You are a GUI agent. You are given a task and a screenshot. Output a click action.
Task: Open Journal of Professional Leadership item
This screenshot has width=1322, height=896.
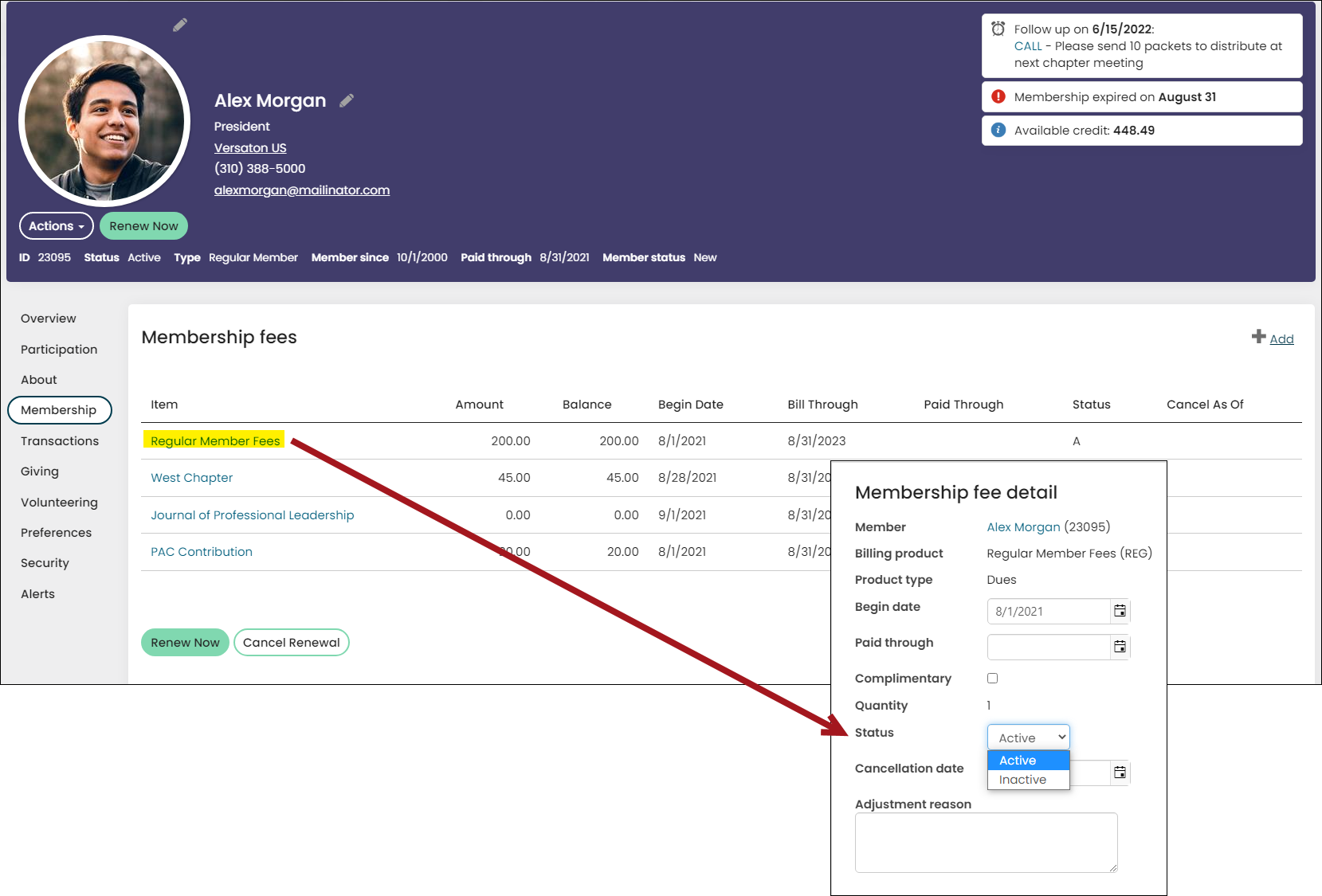(253, 515)
